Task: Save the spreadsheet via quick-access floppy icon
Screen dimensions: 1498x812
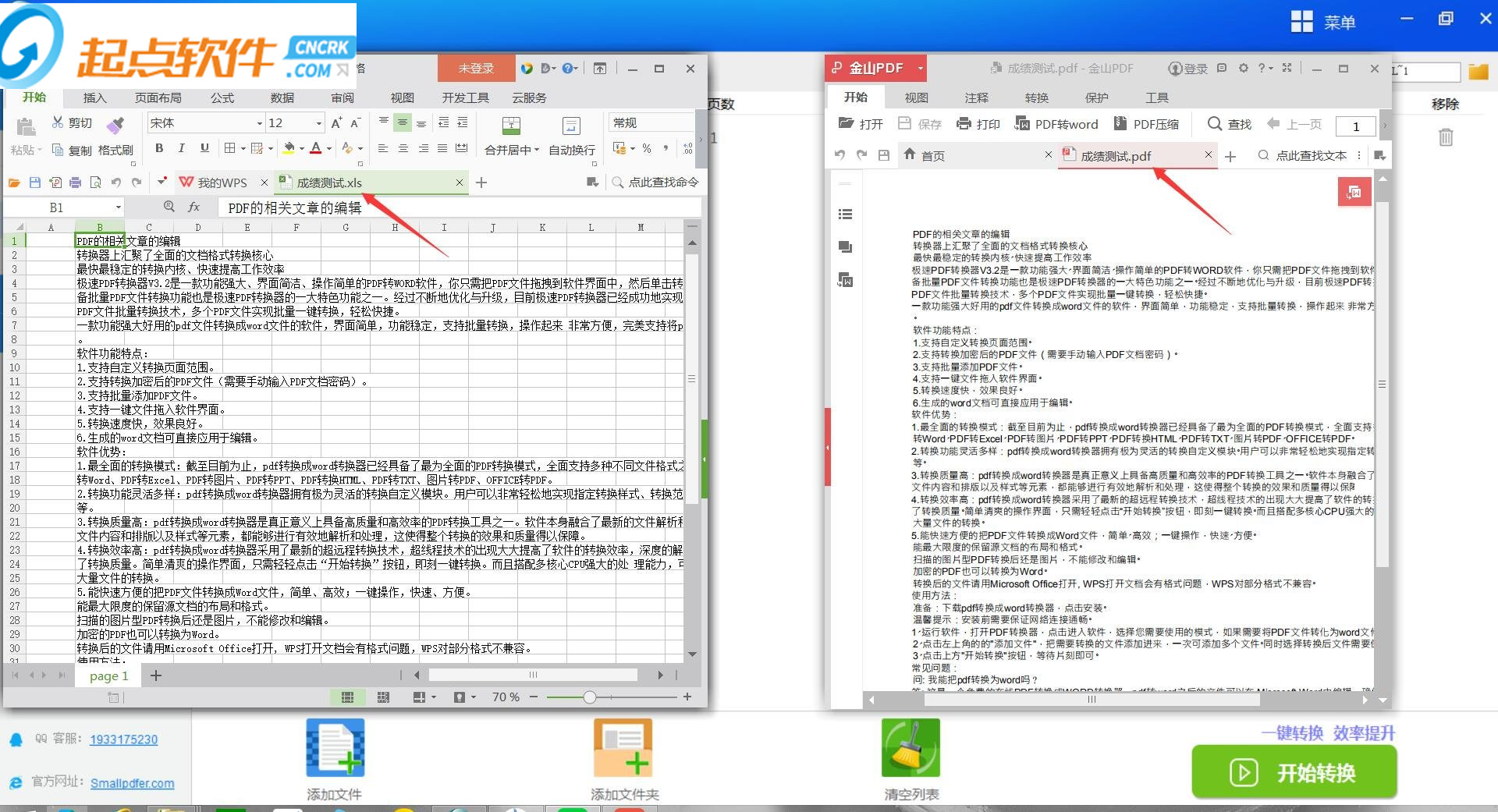Action: (35, 183)
